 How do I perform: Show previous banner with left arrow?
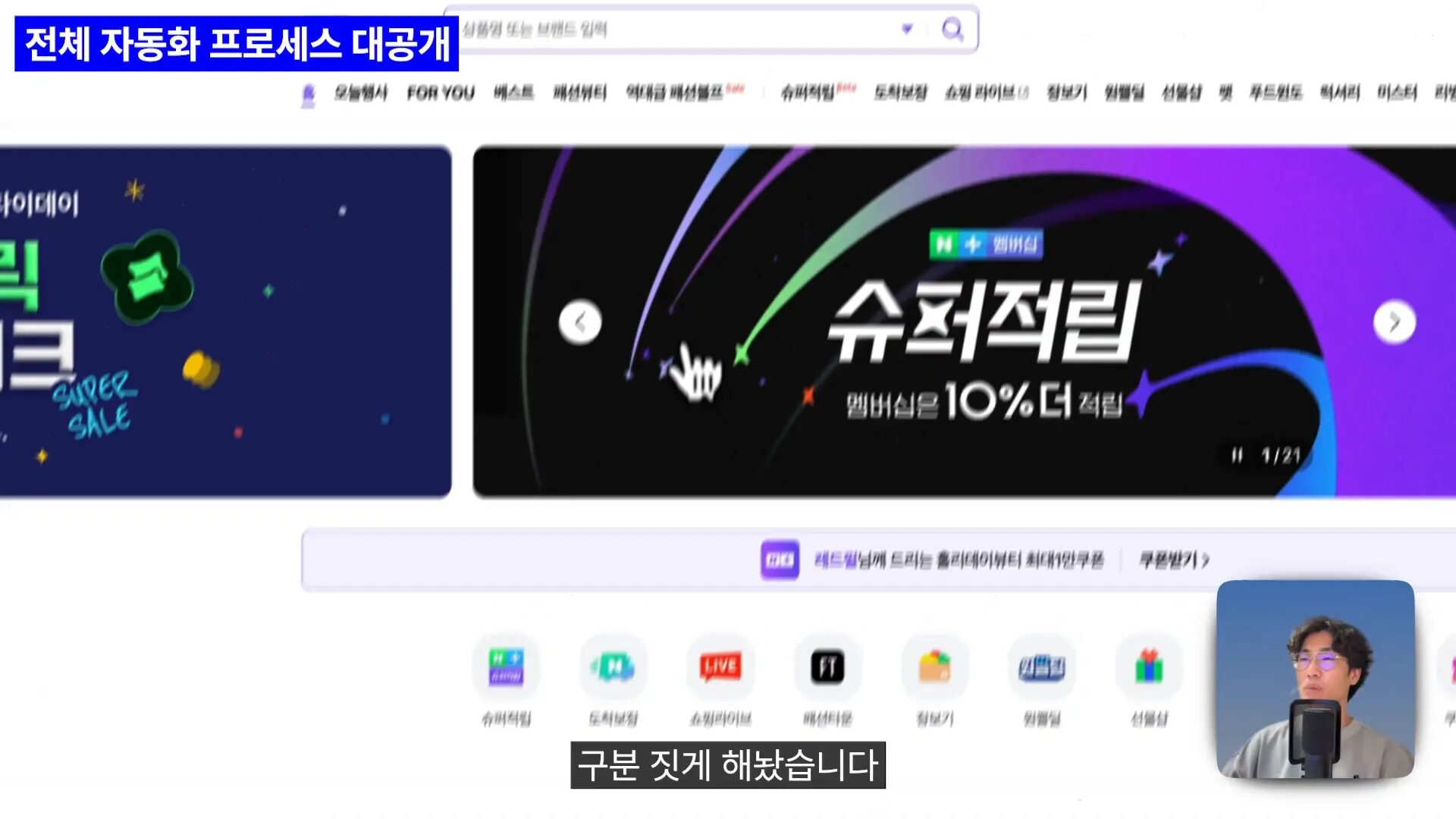(x=580, y=323)
